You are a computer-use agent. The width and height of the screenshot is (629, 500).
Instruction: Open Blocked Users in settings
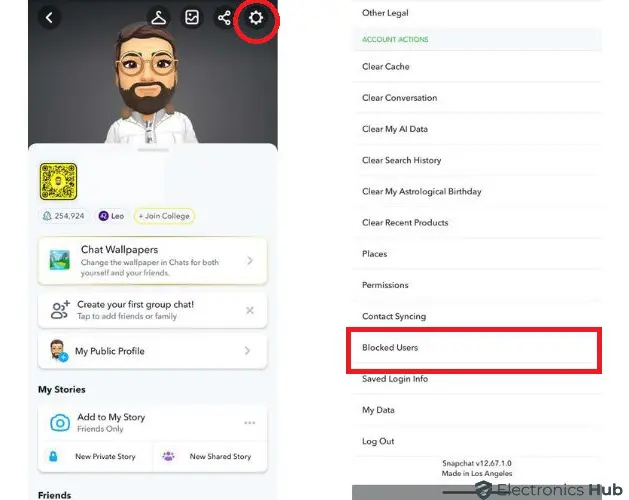[x=476, y=348]
